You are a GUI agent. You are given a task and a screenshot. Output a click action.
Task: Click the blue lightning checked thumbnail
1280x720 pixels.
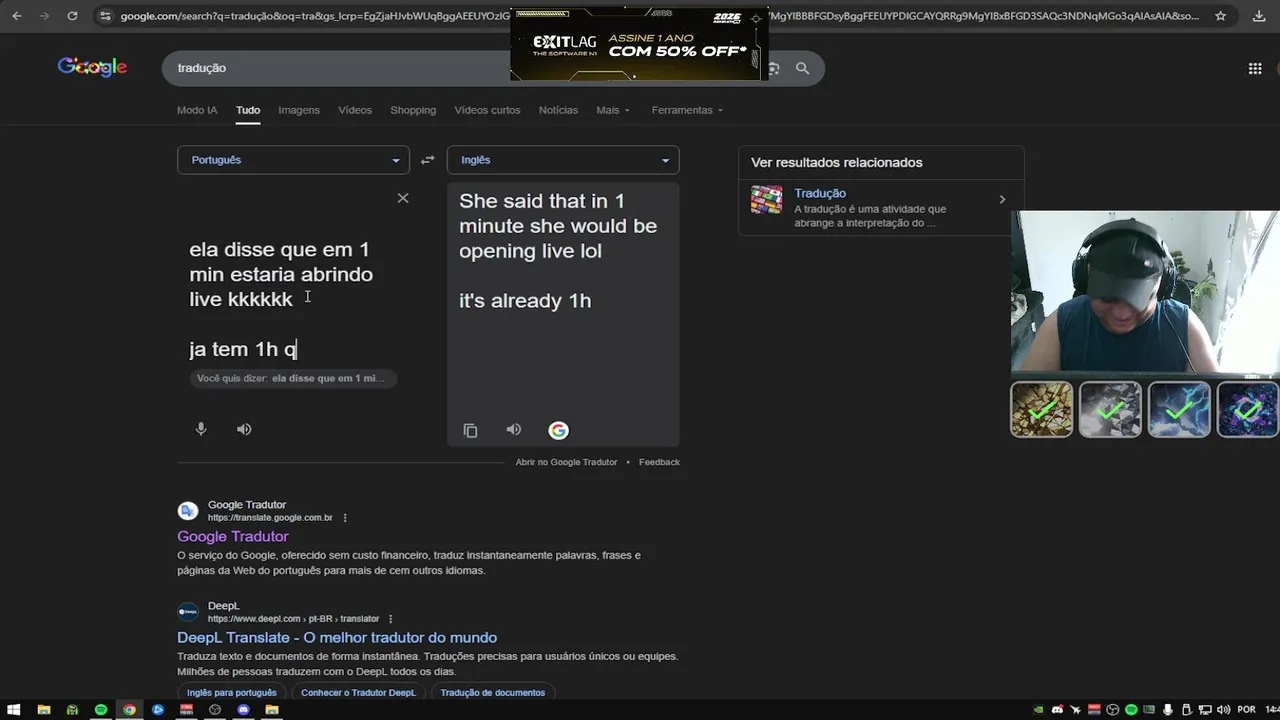[x=1179, y=409]
